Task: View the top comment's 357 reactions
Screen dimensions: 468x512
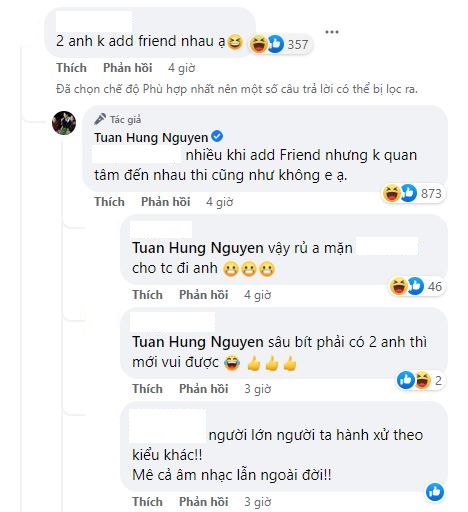Action: (280, 44)
